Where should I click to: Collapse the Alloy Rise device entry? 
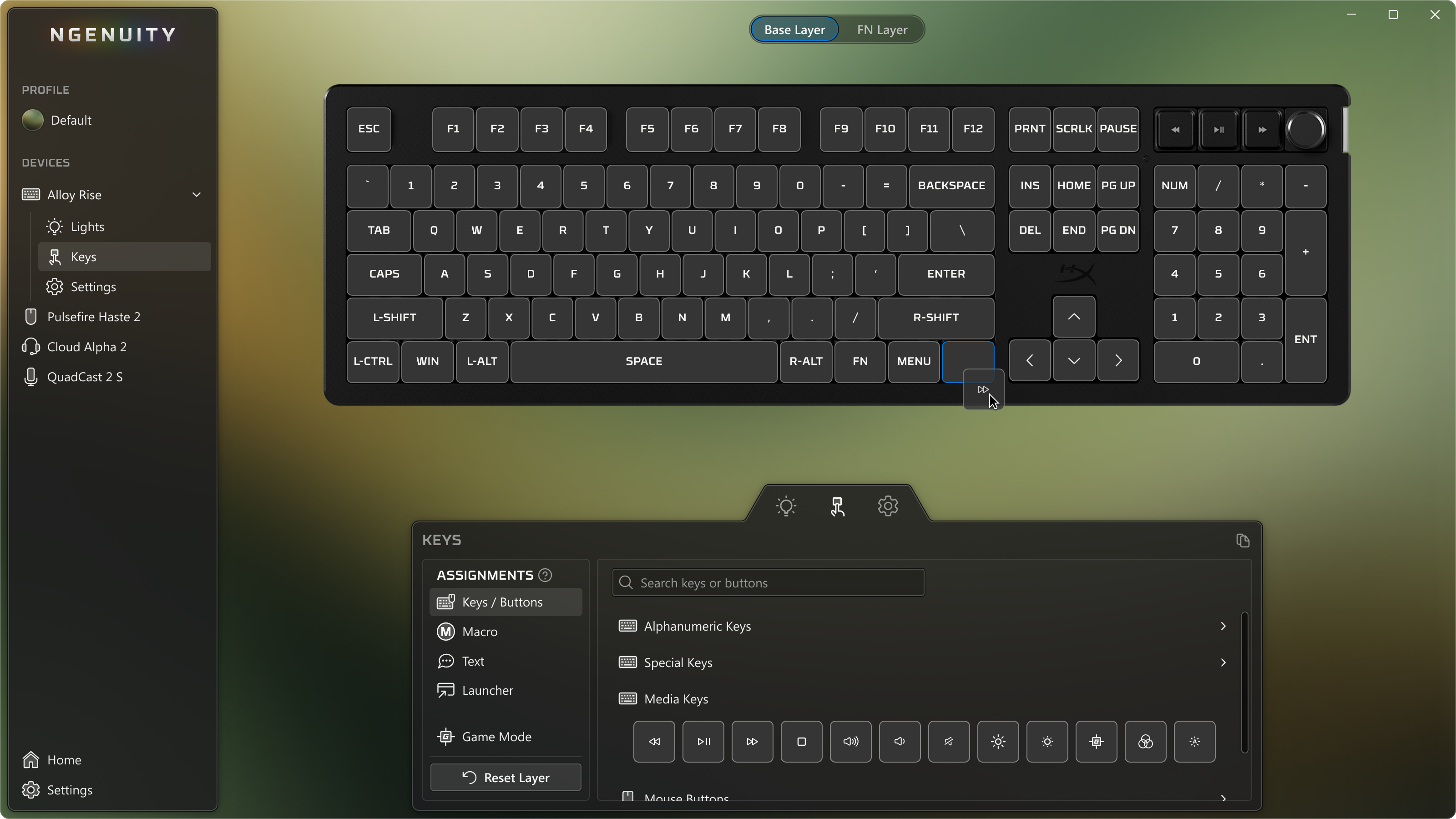pyautogui.click(x=196, y=194)
